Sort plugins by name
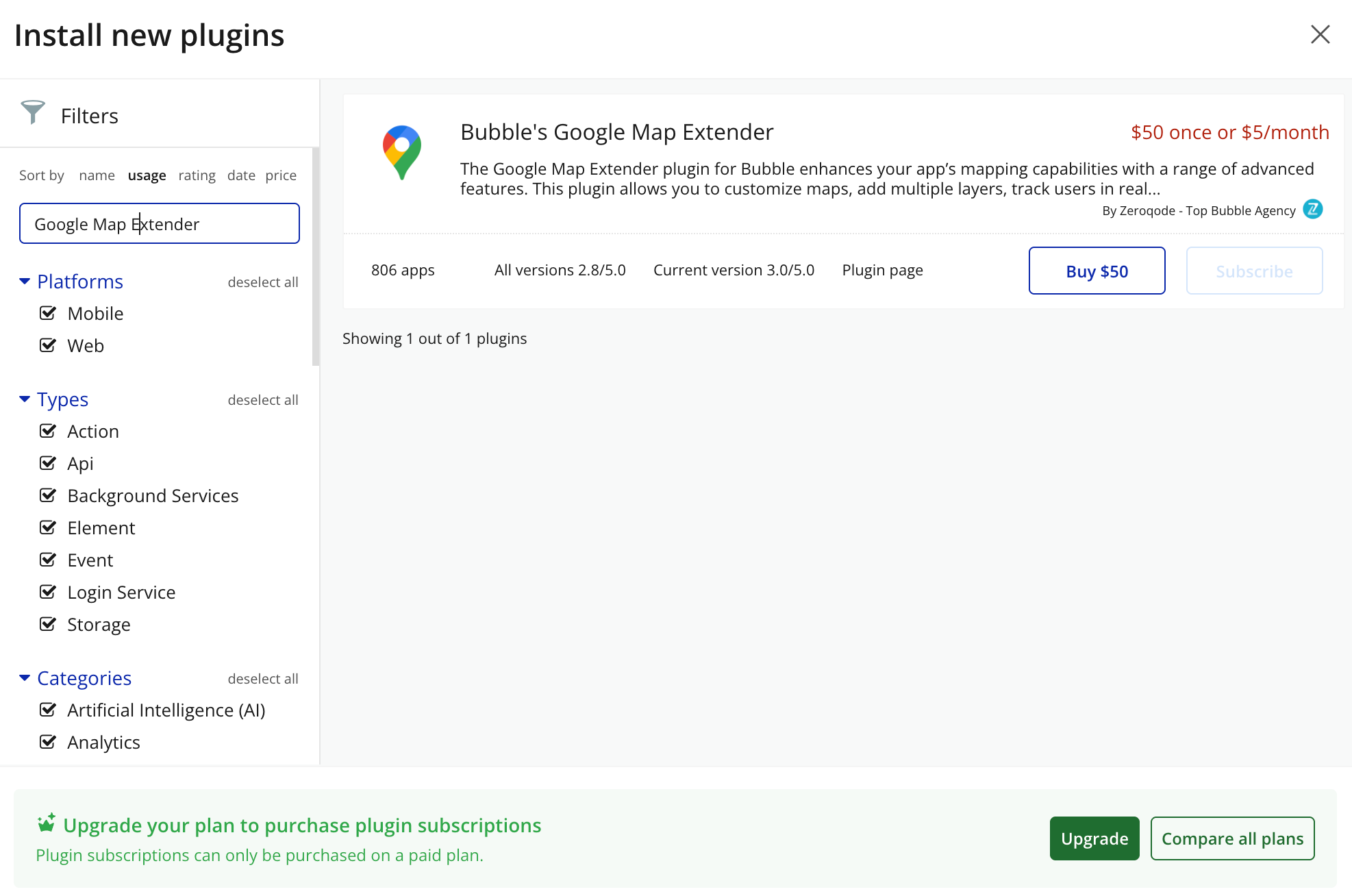 (97, 175)
